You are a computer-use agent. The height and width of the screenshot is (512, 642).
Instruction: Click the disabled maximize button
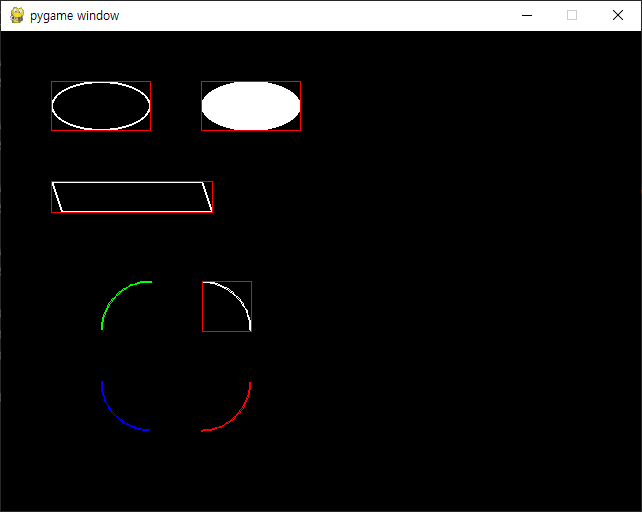[x=572, y=16]
